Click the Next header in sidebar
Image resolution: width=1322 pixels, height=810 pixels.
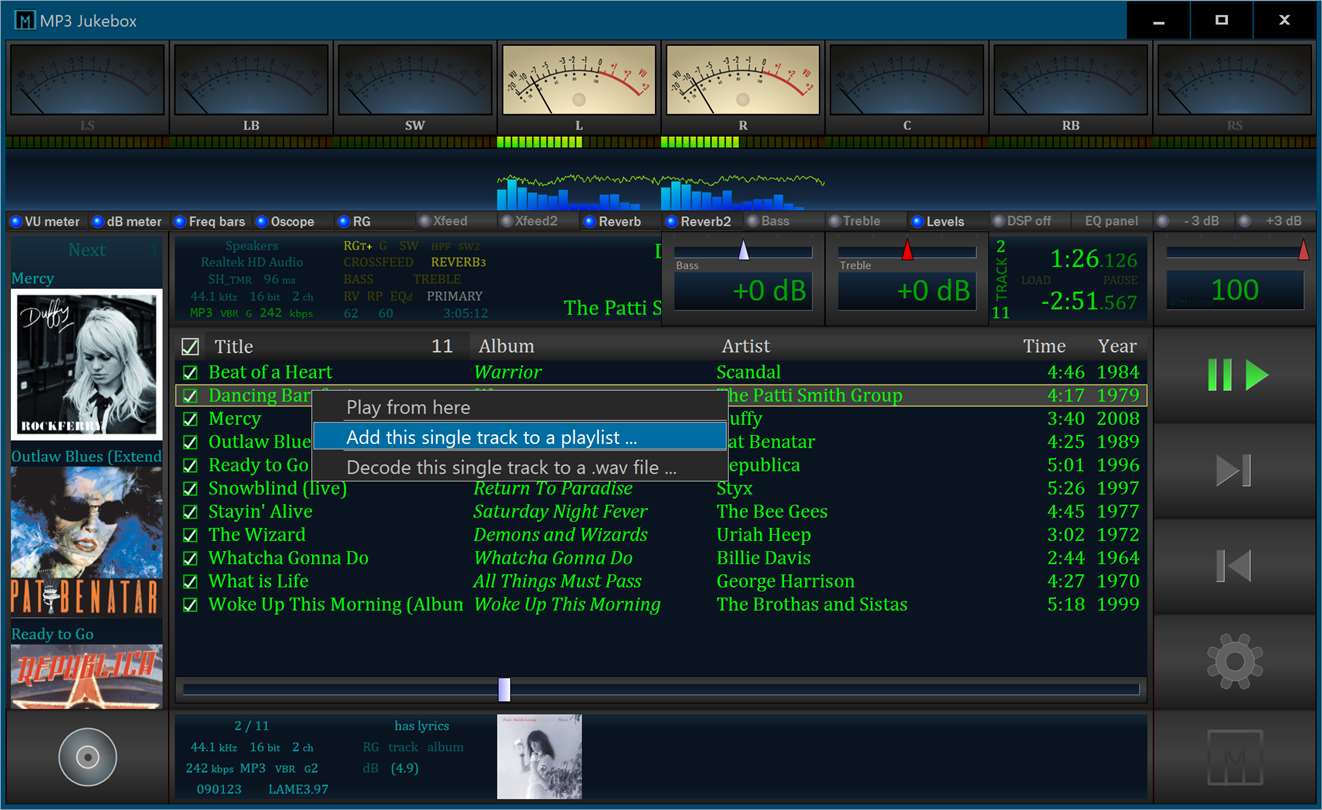(86, 250)
